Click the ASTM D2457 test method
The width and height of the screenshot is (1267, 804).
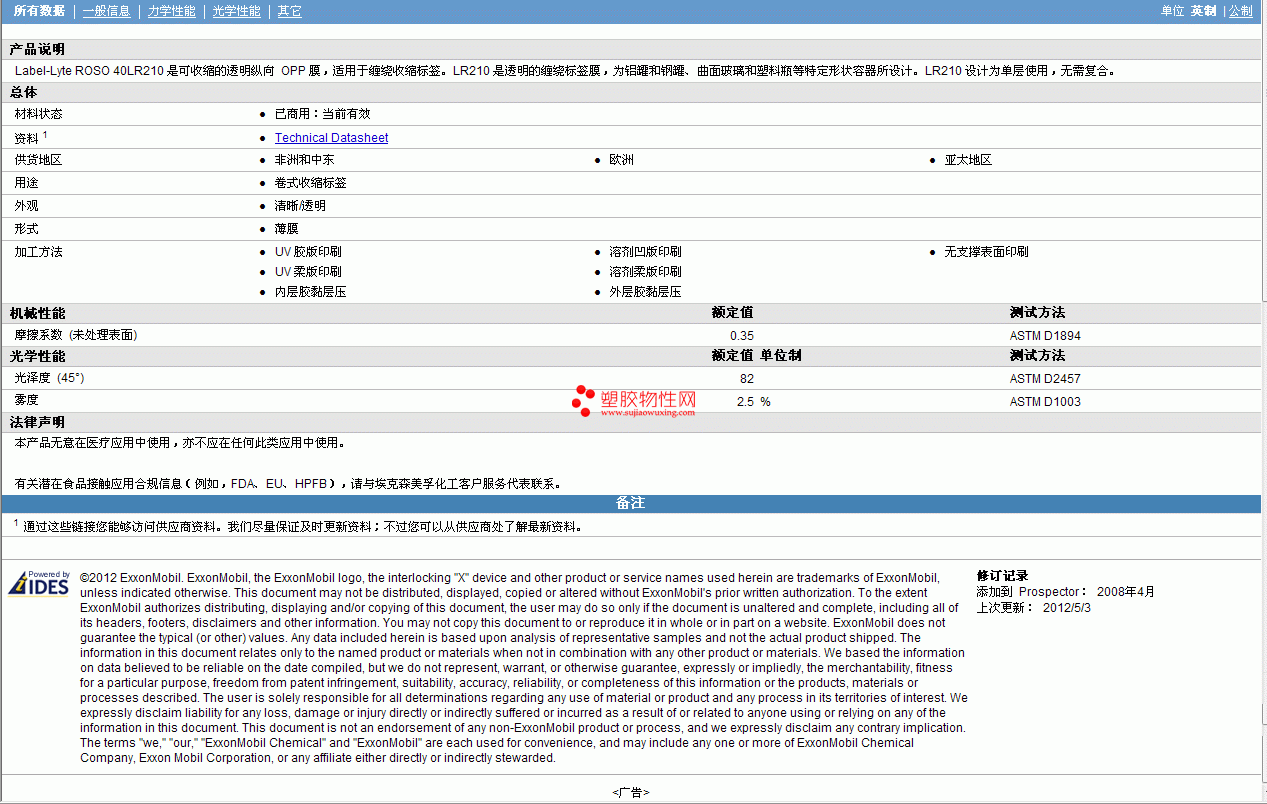pos(1045,379)
